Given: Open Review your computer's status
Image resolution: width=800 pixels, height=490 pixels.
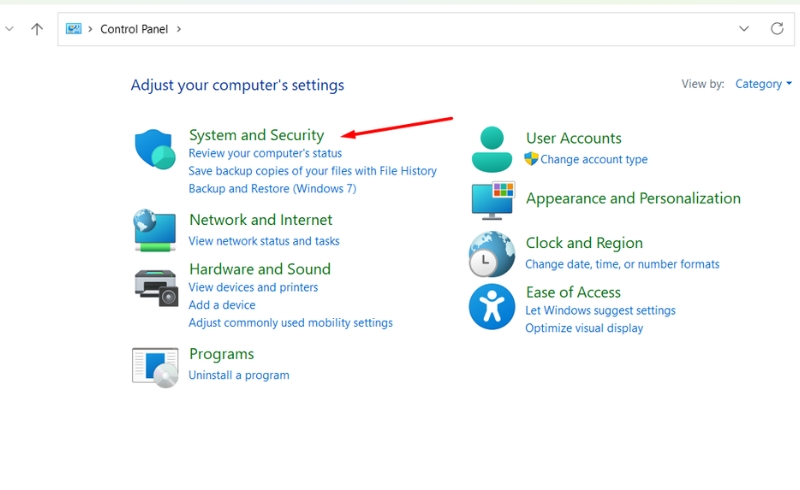Looking at the screenshot, I should tap(265, 153).
